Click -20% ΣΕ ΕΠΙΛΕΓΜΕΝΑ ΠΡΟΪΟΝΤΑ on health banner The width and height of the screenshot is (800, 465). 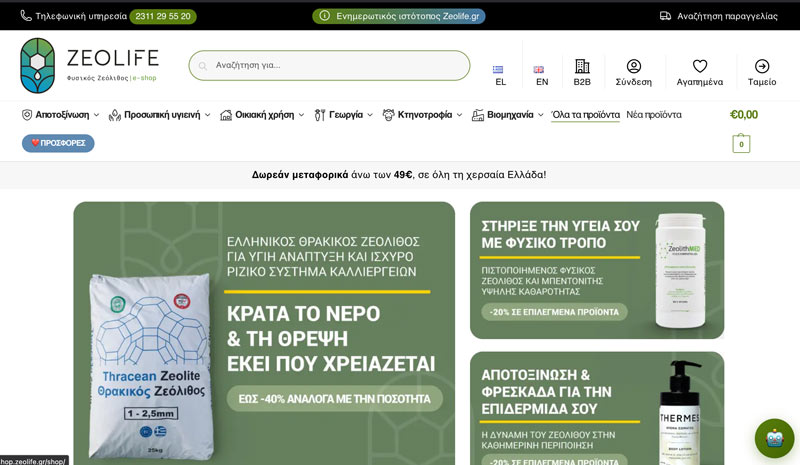click(x=554, y=312)
